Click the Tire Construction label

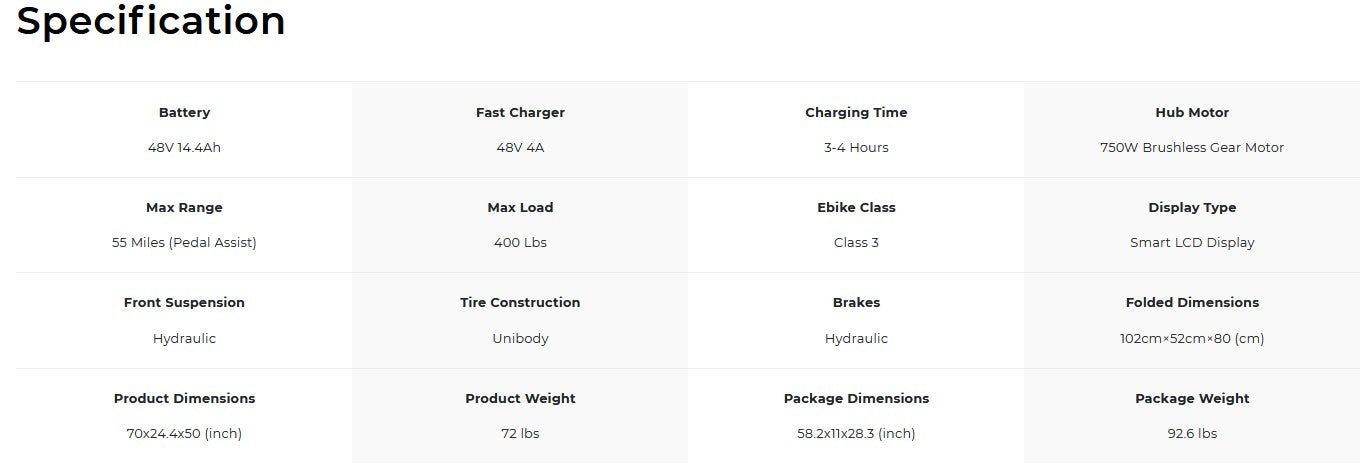click(520, 303)
